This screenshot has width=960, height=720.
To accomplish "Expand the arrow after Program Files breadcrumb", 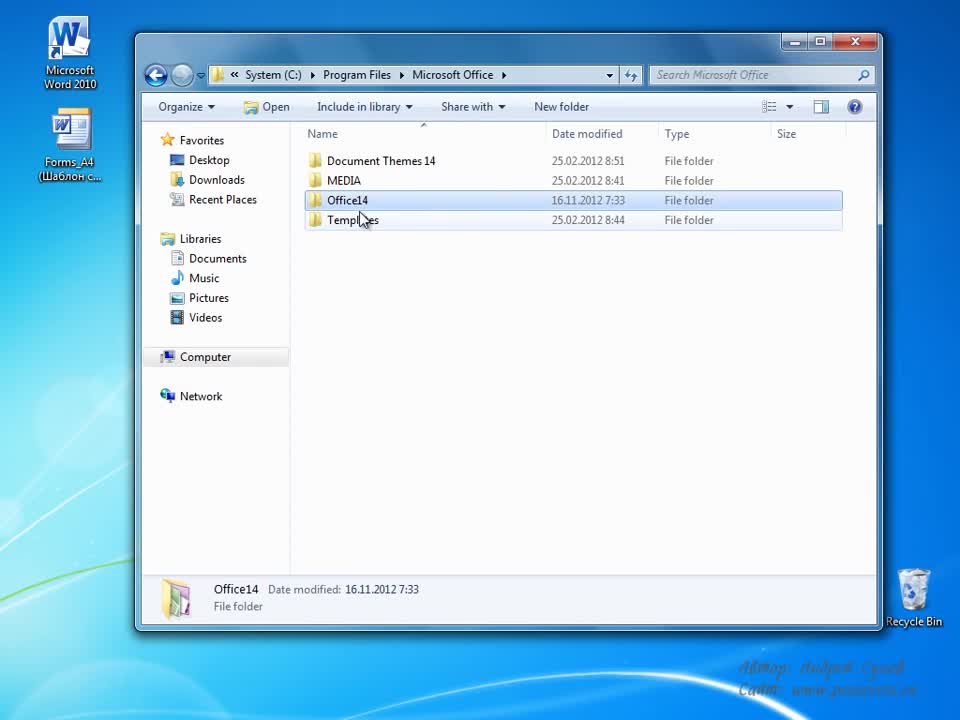I will (402, 75).
